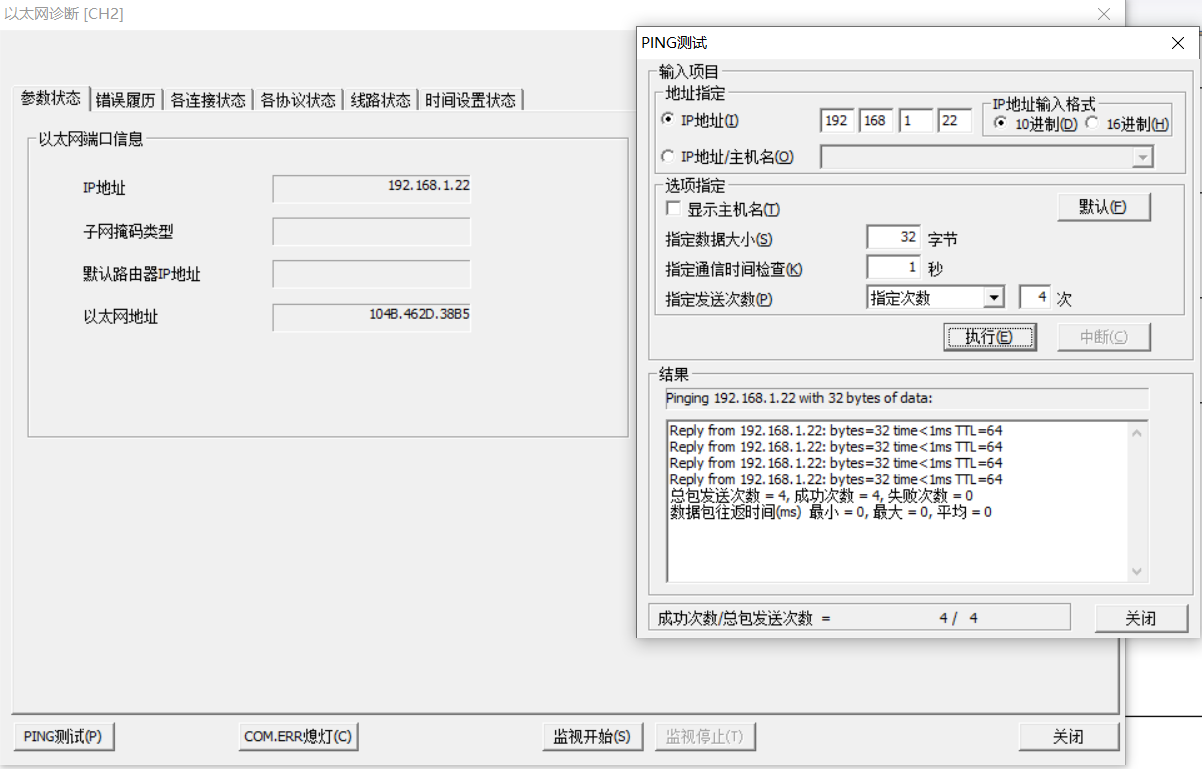Click the COM.ERR熄灯 button
The image size is (1202, 769).
click(298, 737)
